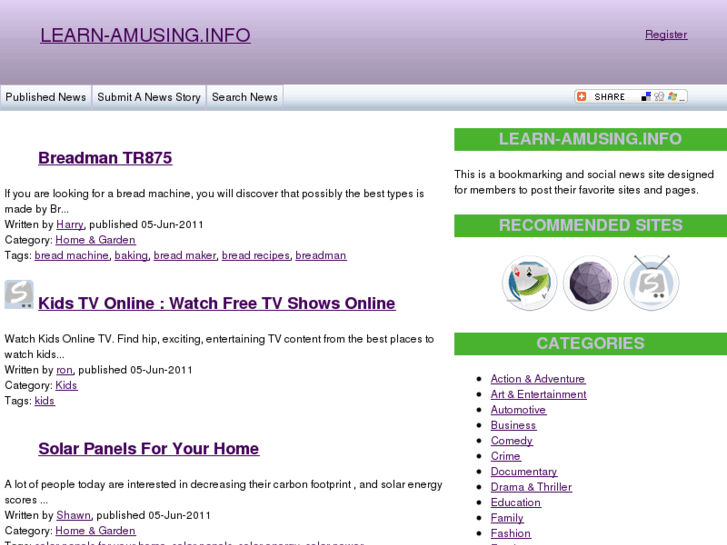Viewport: 727px width, 545px height.
Task: Click the 'breadman' tag
Action: coord(321,256)
